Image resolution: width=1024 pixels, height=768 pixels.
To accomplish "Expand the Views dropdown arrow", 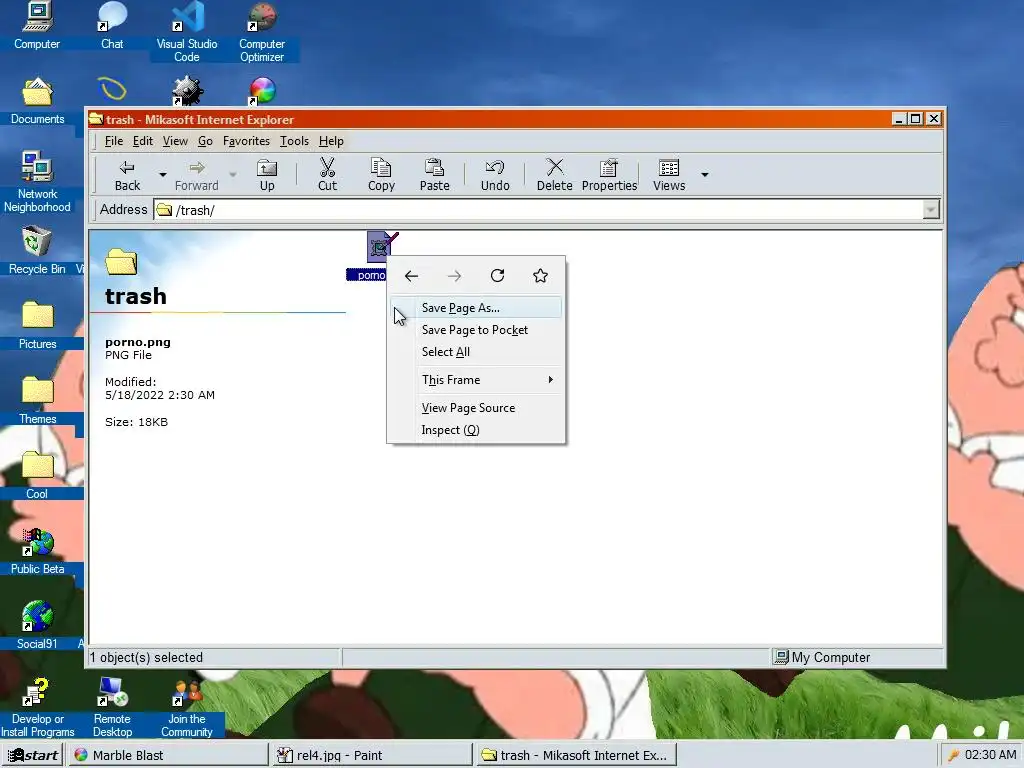I will pyautogui.click(x=705, y=174).
